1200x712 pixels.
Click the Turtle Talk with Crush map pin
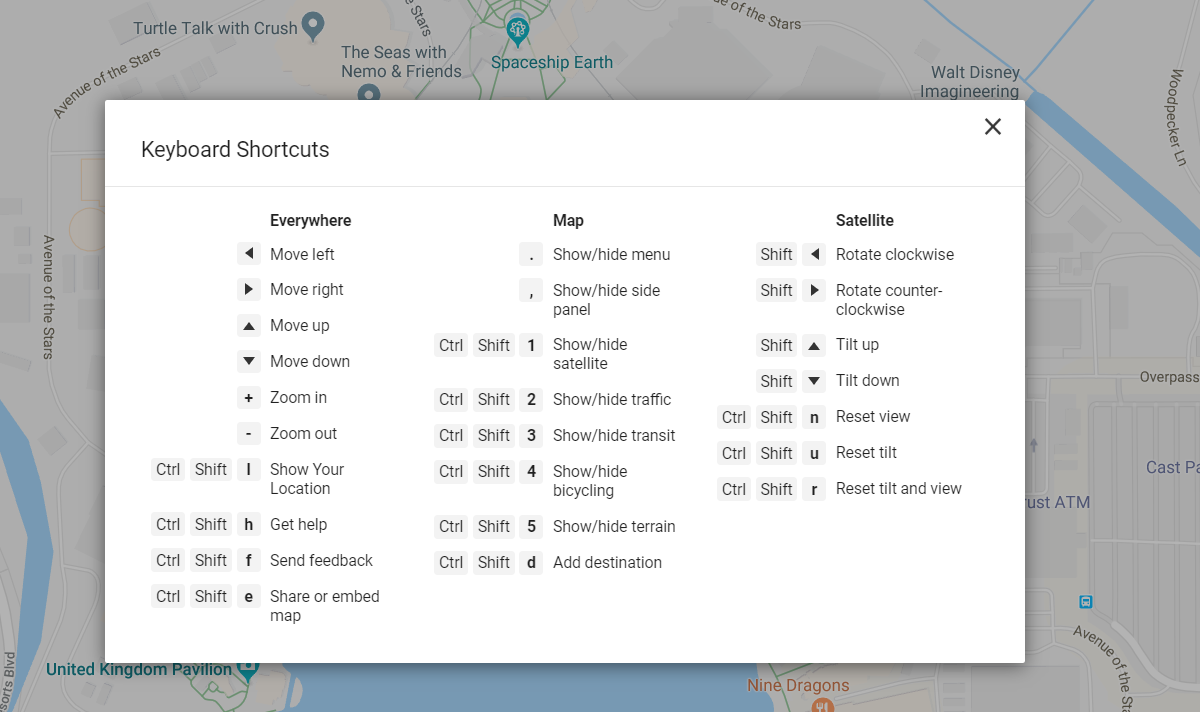313,26
